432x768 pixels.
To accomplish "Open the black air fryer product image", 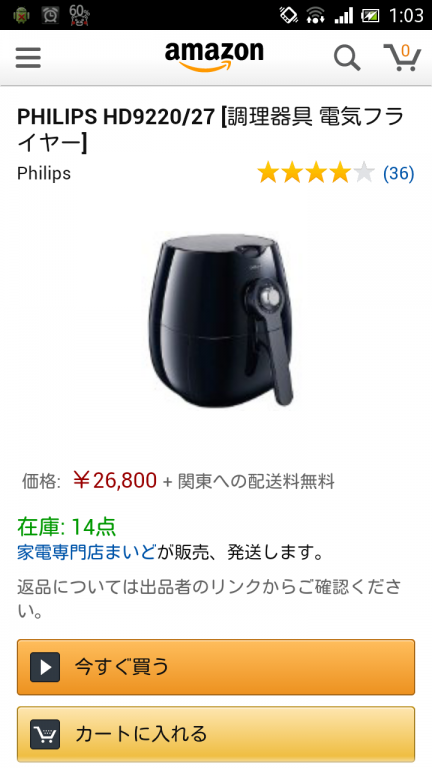I will pyautogui.click(x=222, y=320).
